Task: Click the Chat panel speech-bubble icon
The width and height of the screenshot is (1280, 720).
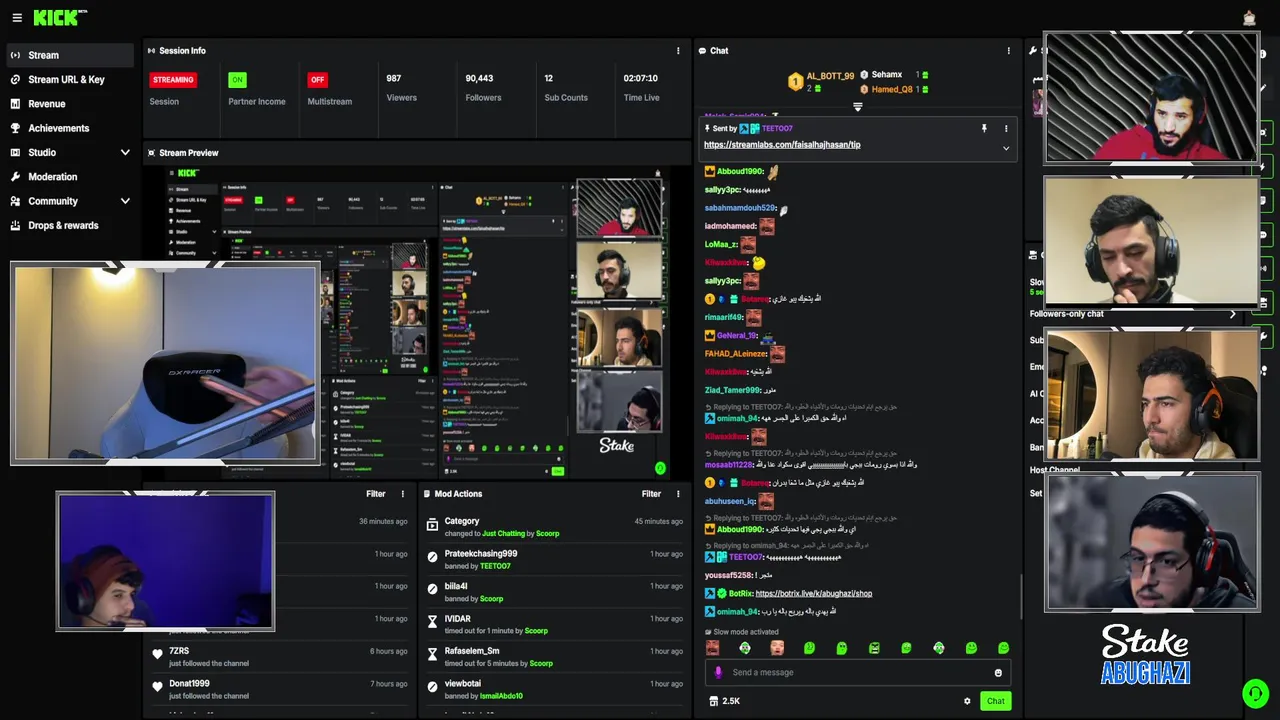Action: (x=702, y=51)
